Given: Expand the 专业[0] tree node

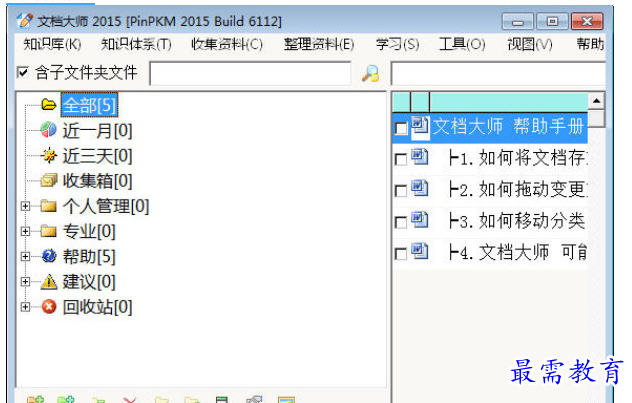Looking at the screenshot, I should click(x=25, y=231).
